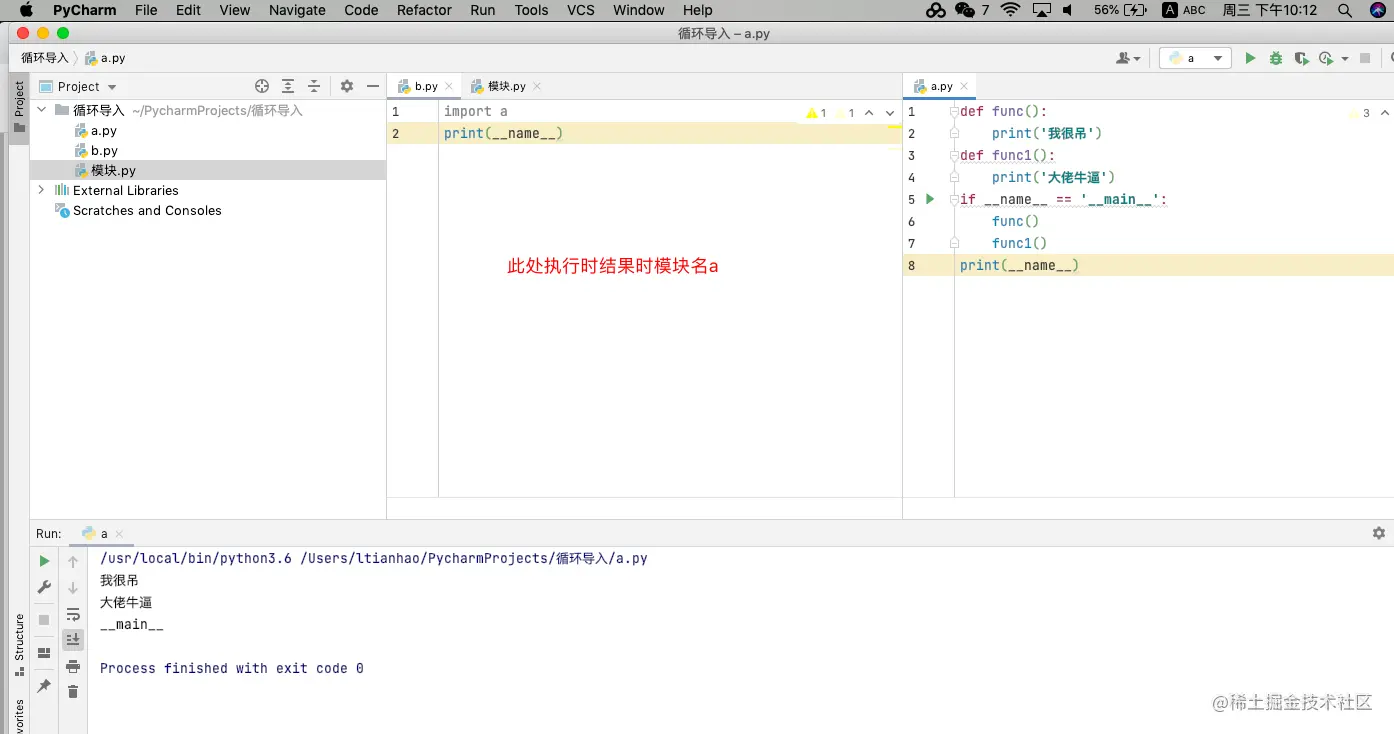Close the 'a' Run tab
1394x734 pixels.
[x=119, y=534]
